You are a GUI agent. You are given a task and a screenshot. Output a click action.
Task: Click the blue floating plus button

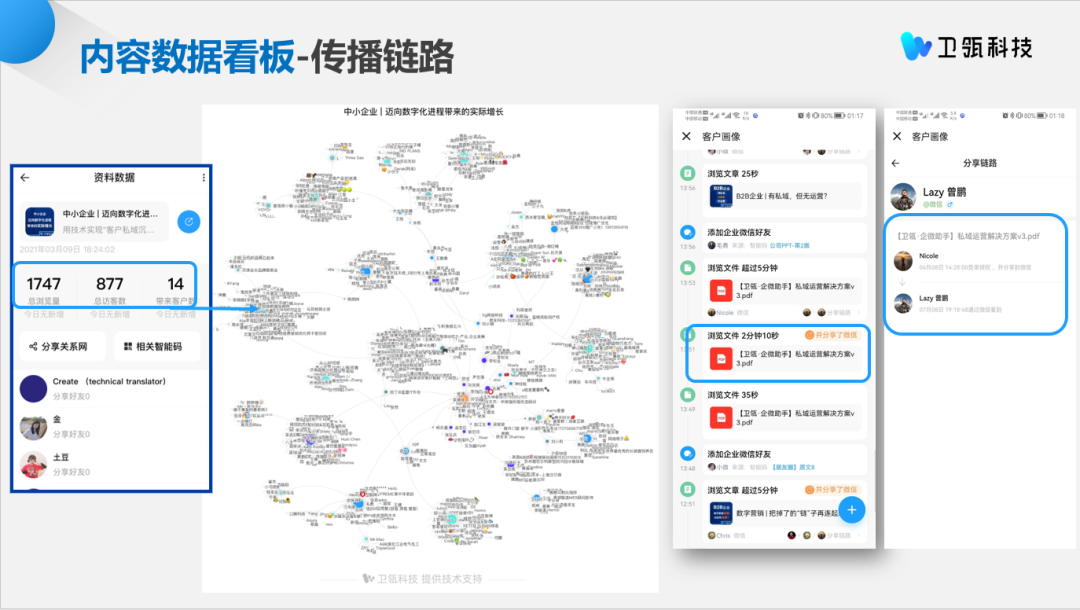[851, 509]
